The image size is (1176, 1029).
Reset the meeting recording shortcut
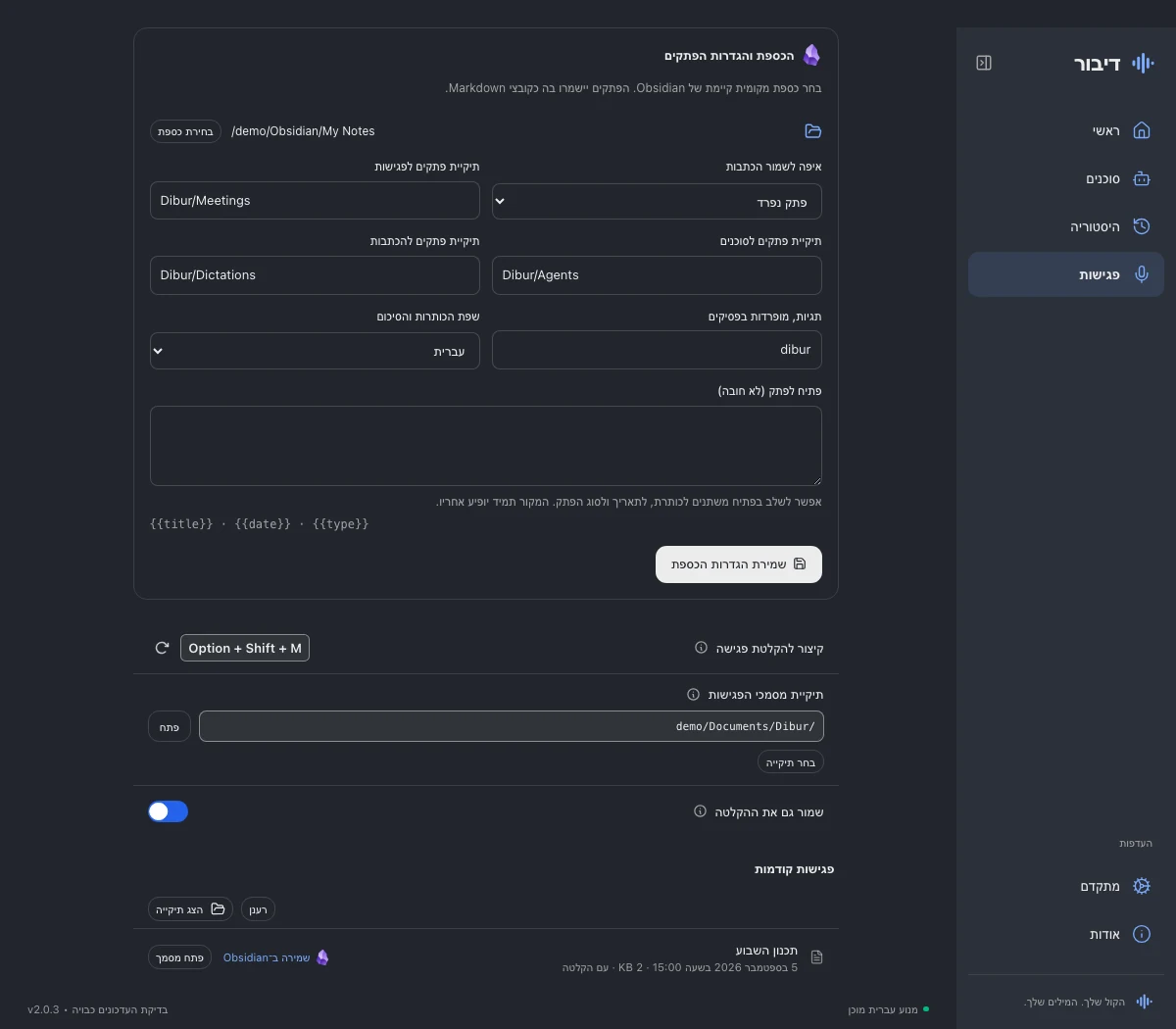(x=163, y=648)
